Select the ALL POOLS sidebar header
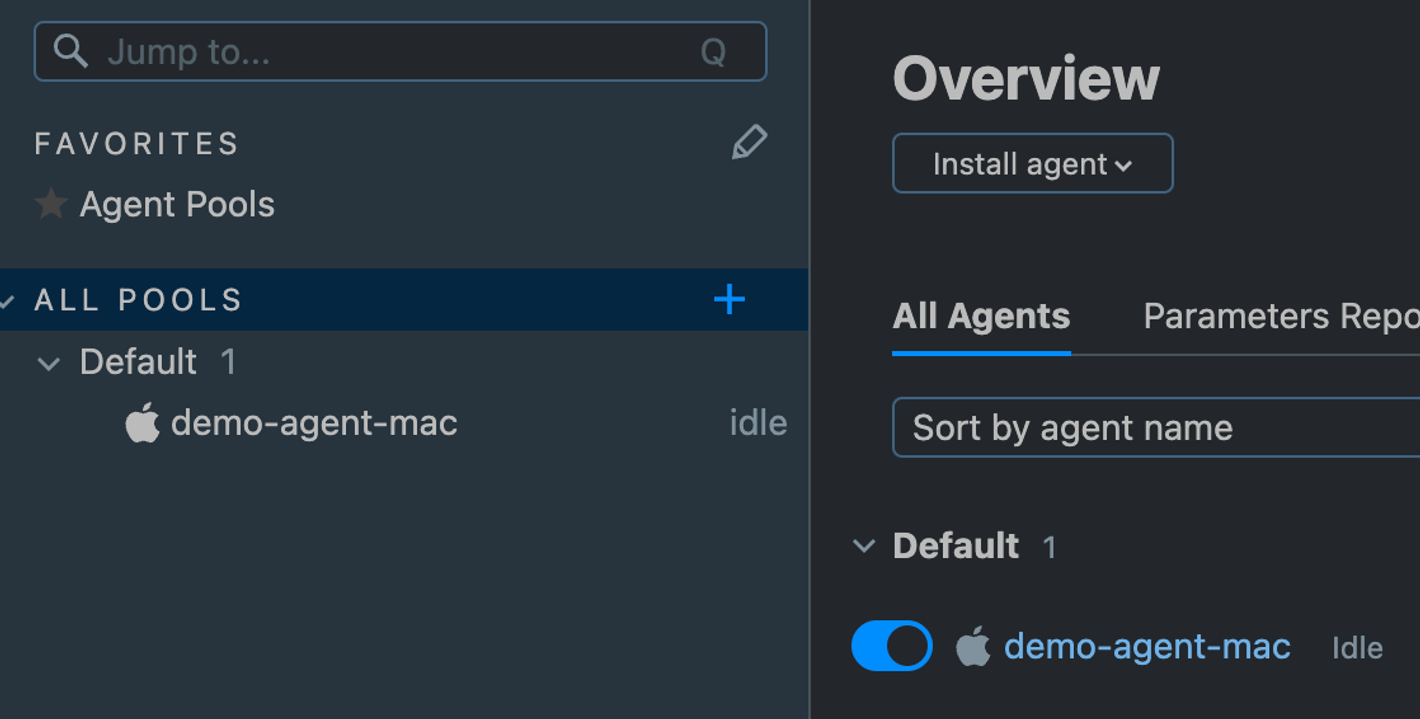The image size is (1420, 719). [x=404, y=299]
